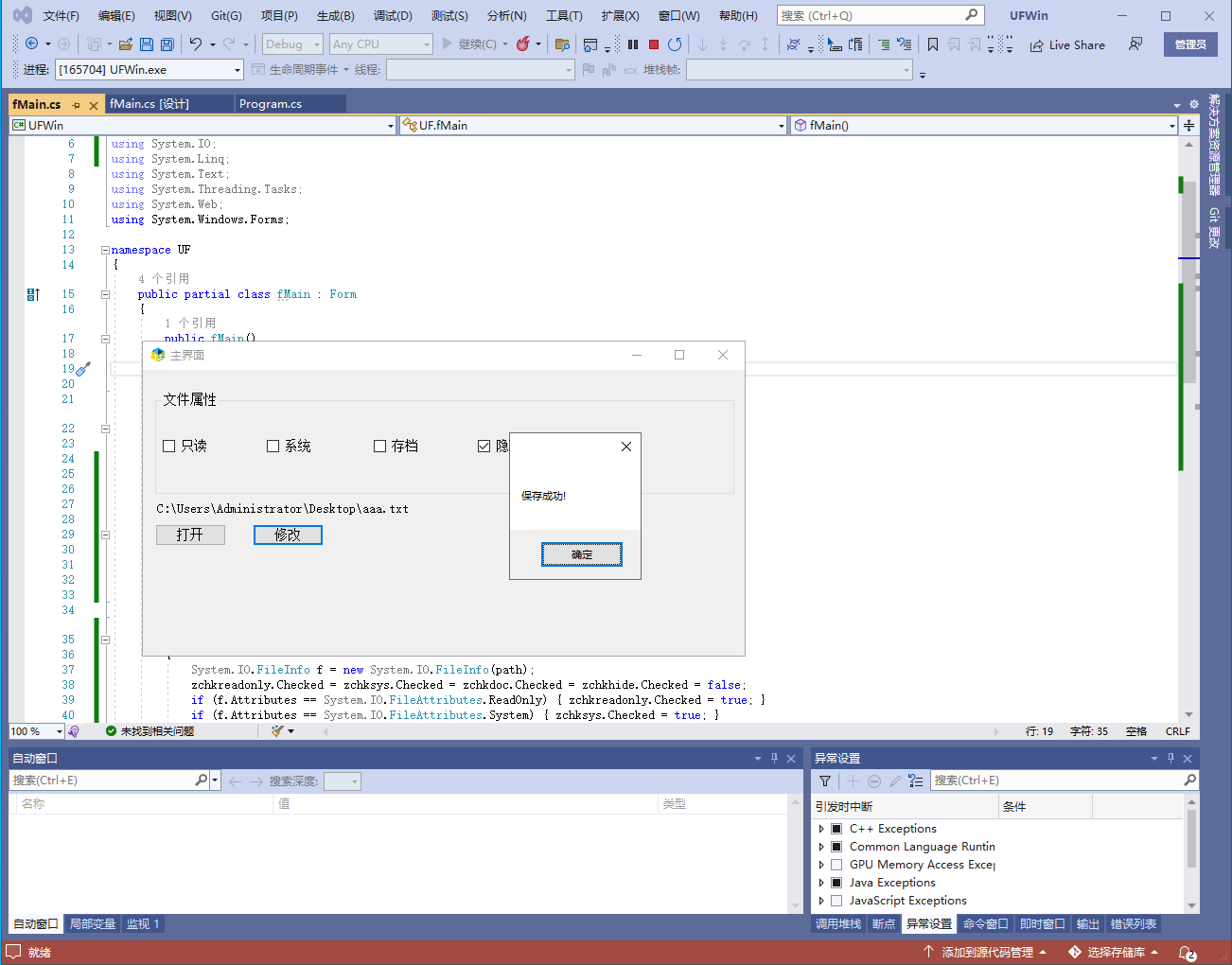Expand the Java Exceptions tree node
The image size is (1232, 965).
pyautogui.click(x=821, y=883)
